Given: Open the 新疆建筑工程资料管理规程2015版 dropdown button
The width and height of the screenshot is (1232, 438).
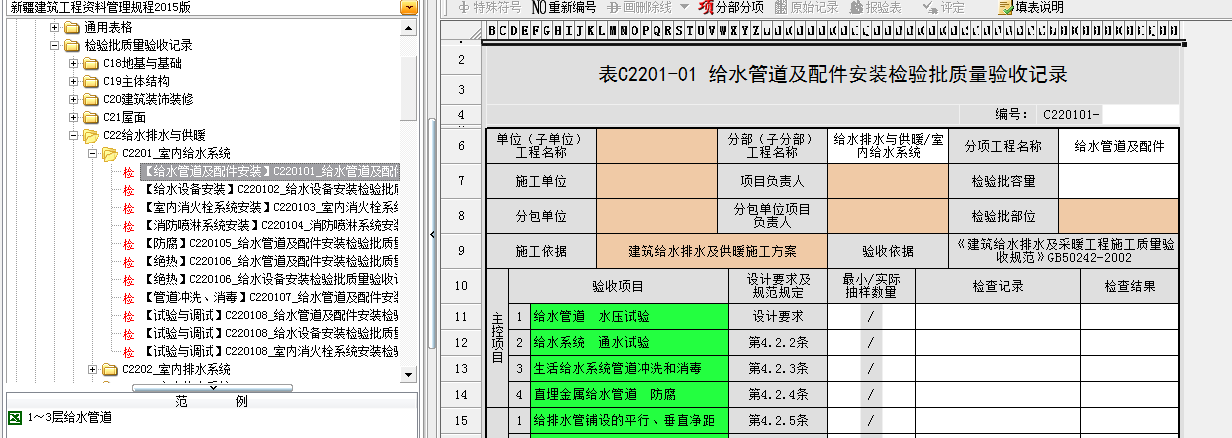Looking at the screenshot, I should click(x=408, y=8).
